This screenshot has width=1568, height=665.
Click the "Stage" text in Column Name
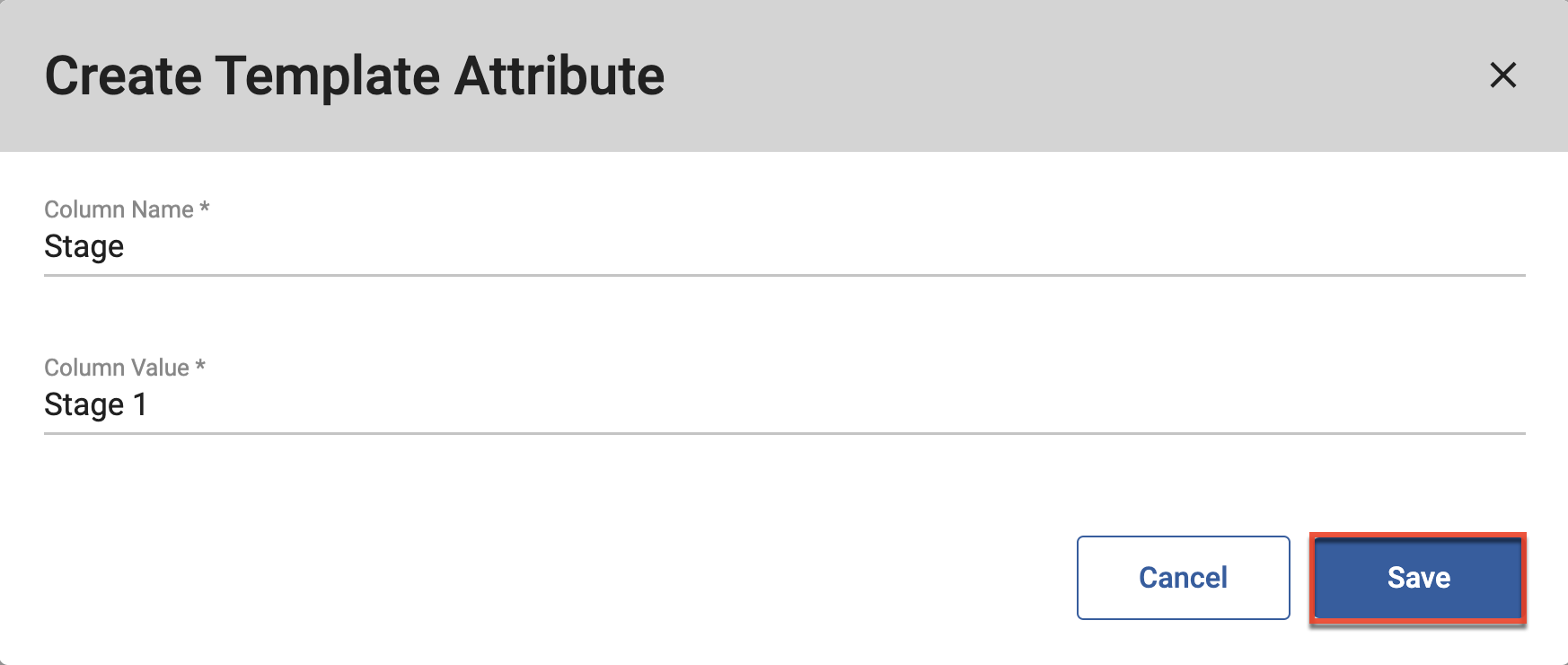click(x=84, y=247)
